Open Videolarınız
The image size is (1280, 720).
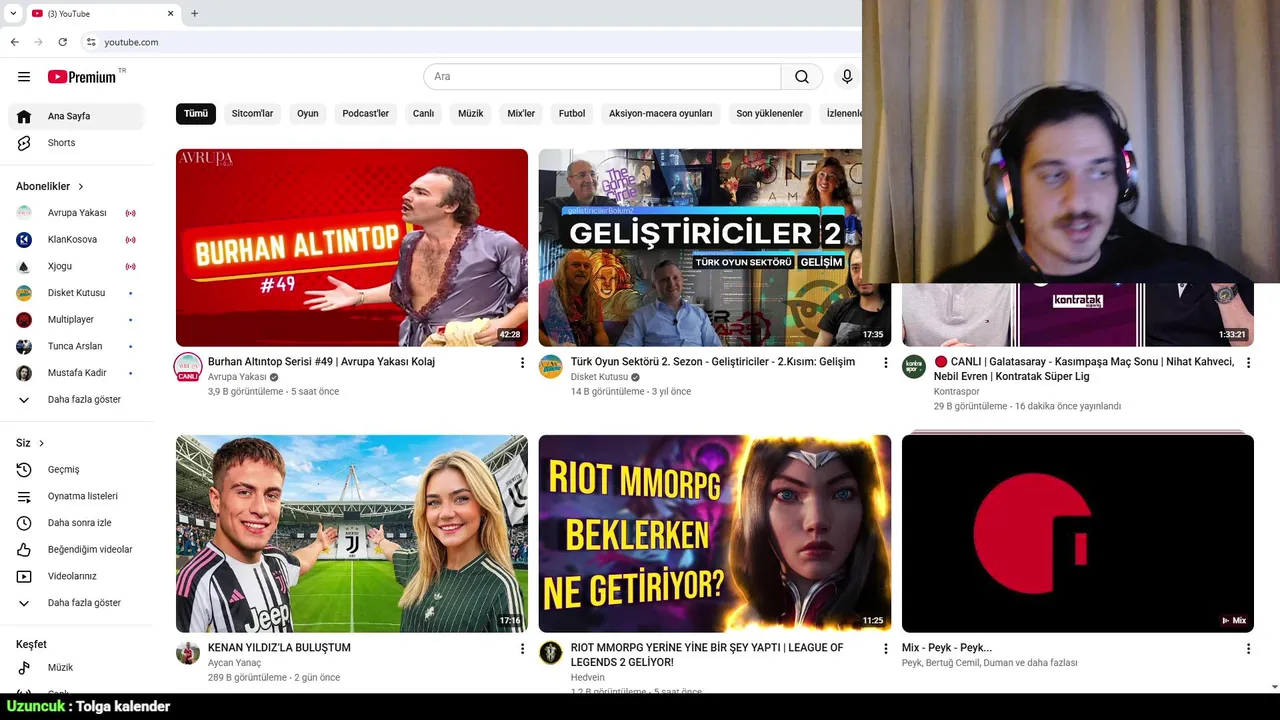pyautogui.click(x=76, y=576)
